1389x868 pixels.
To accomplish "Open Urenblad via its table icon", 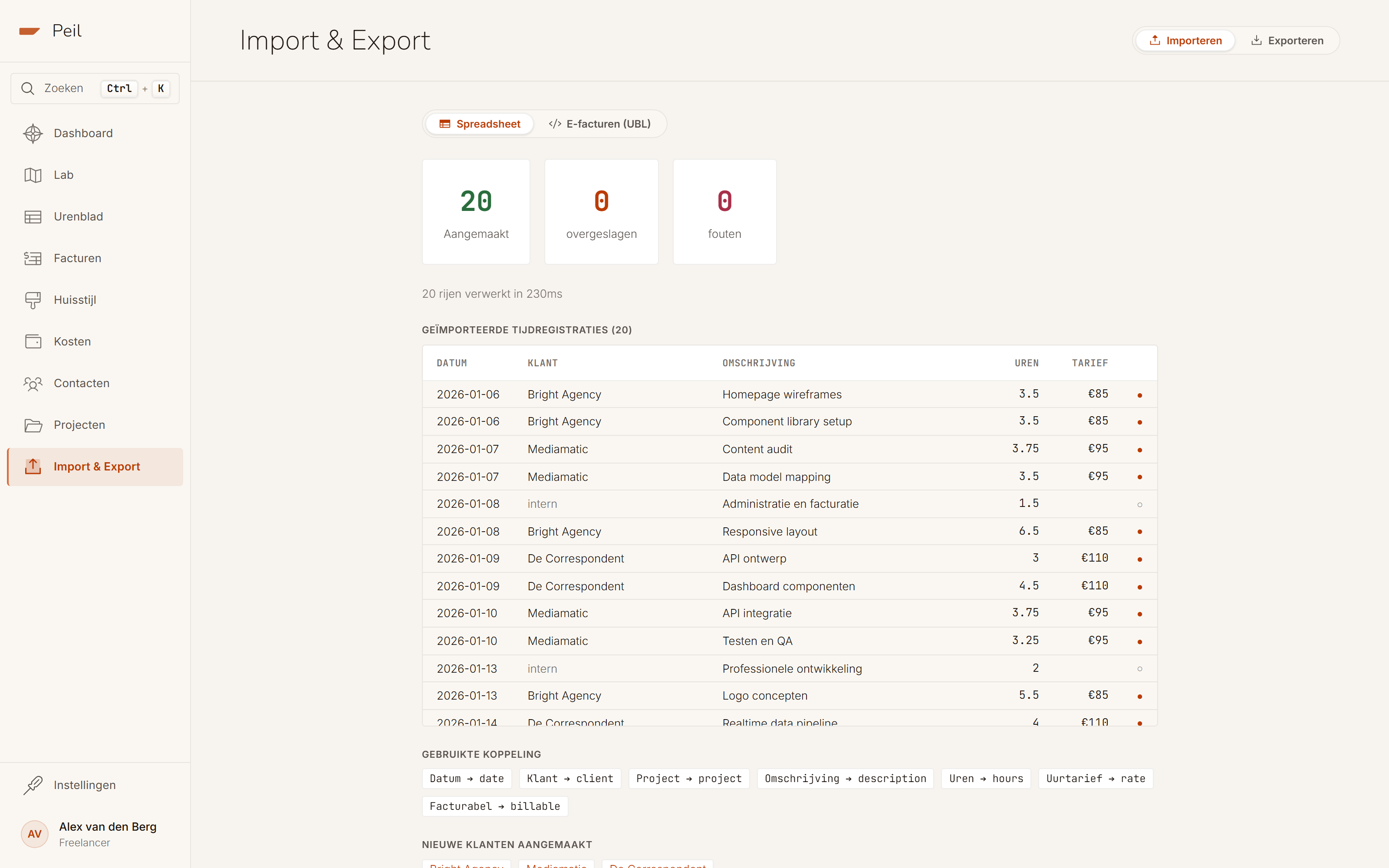I will 33,217.
